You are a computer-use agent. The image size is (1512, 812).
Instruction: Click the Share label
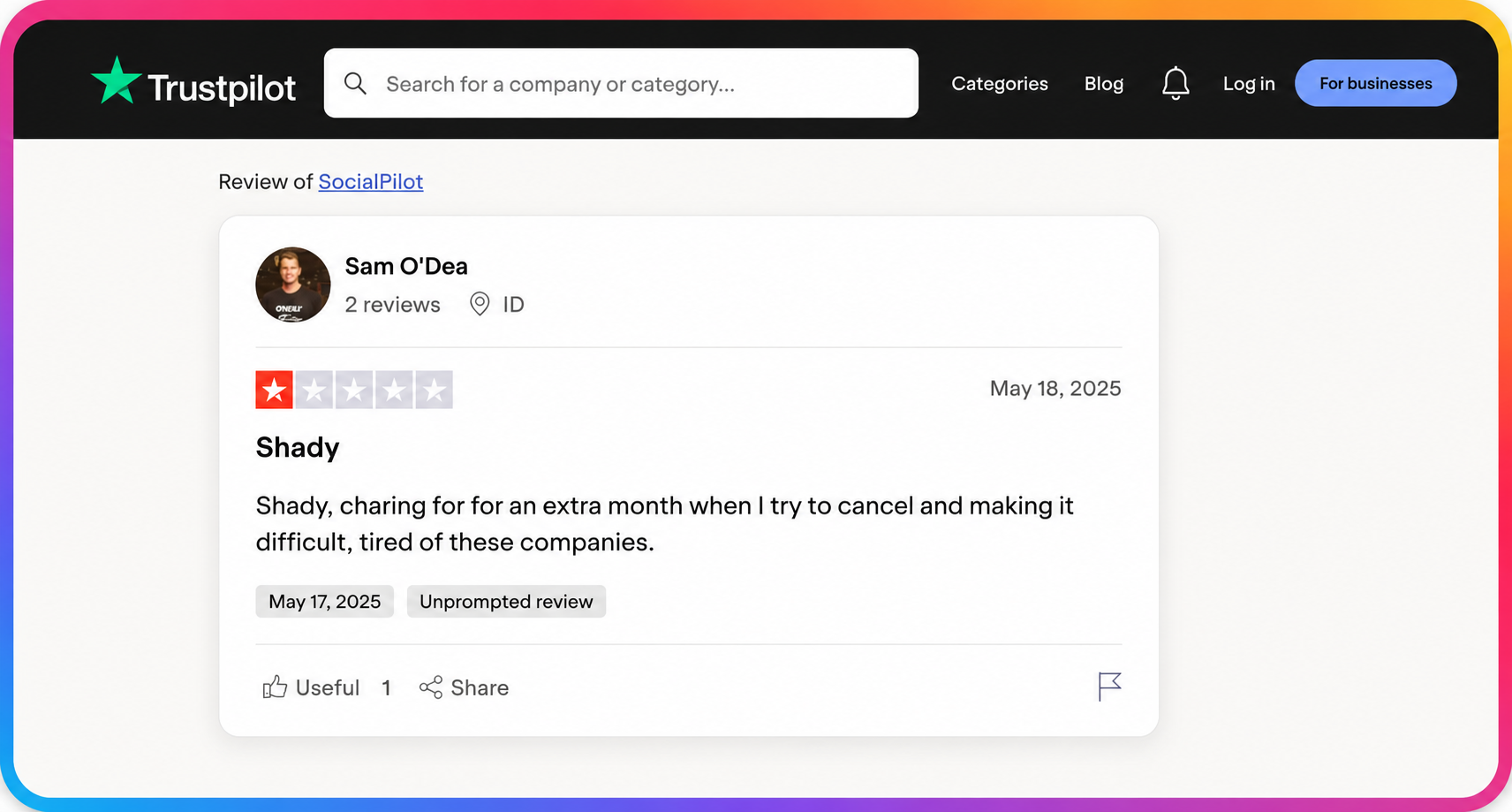click(x=480, y=687)
